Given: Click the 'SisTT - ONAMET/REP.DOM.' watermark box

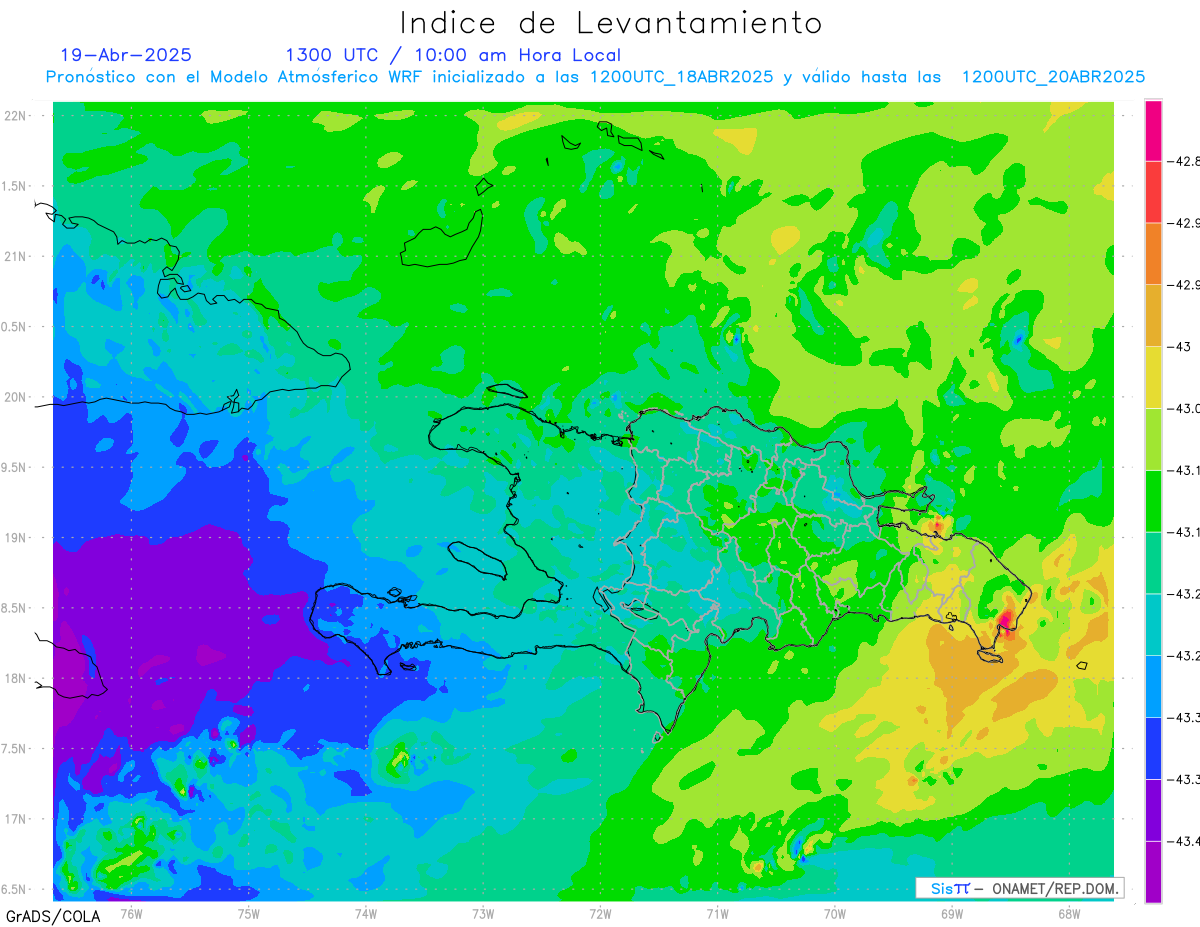Looking at the screenshot, I should [x=1019, y=888].
